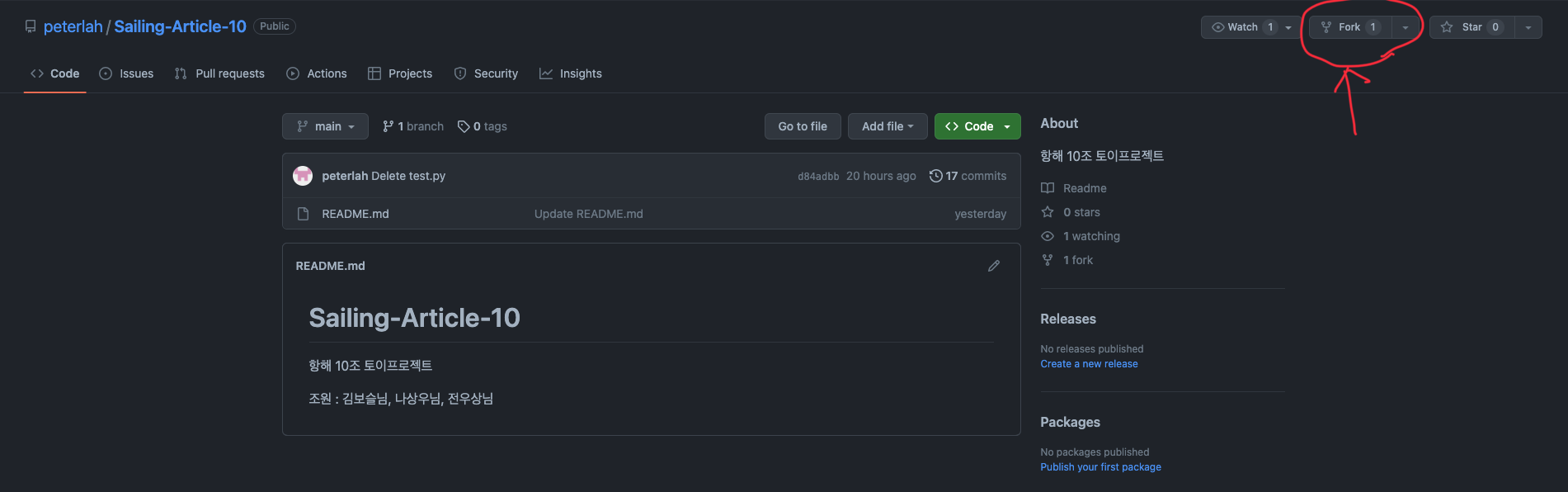
Task: Click the Go to file button
Action: click(803, 126)
